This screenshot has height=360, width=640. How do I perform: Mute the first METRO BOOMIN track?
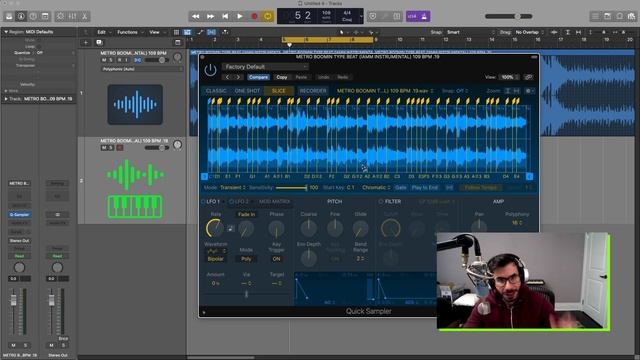click(104, 60)
